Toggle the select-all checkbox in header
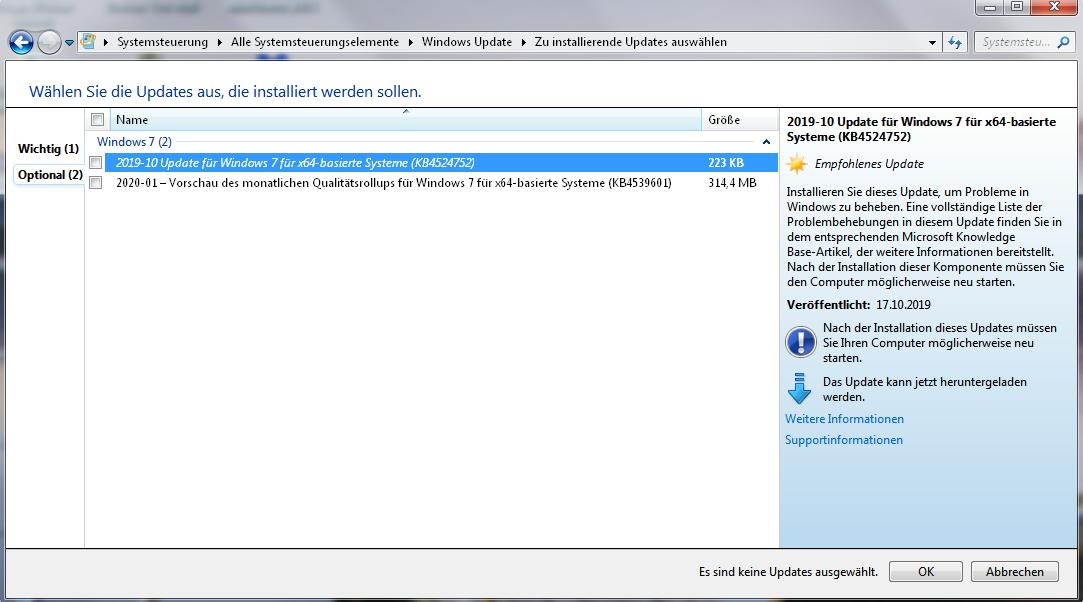The height and width of the screenshot is (602, 1083). (x=97, y=119)
